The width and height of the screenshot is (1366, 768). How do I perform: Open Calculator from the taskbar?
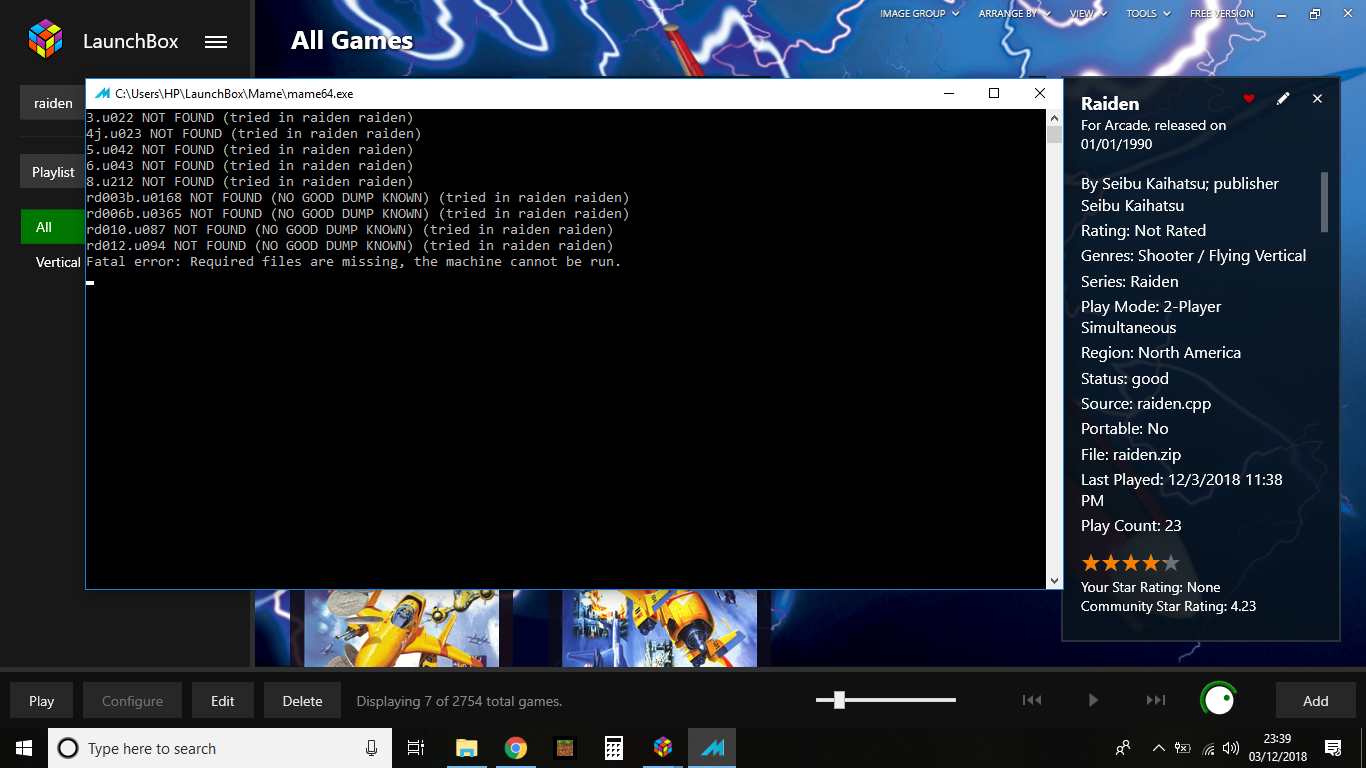coord(613,748)
